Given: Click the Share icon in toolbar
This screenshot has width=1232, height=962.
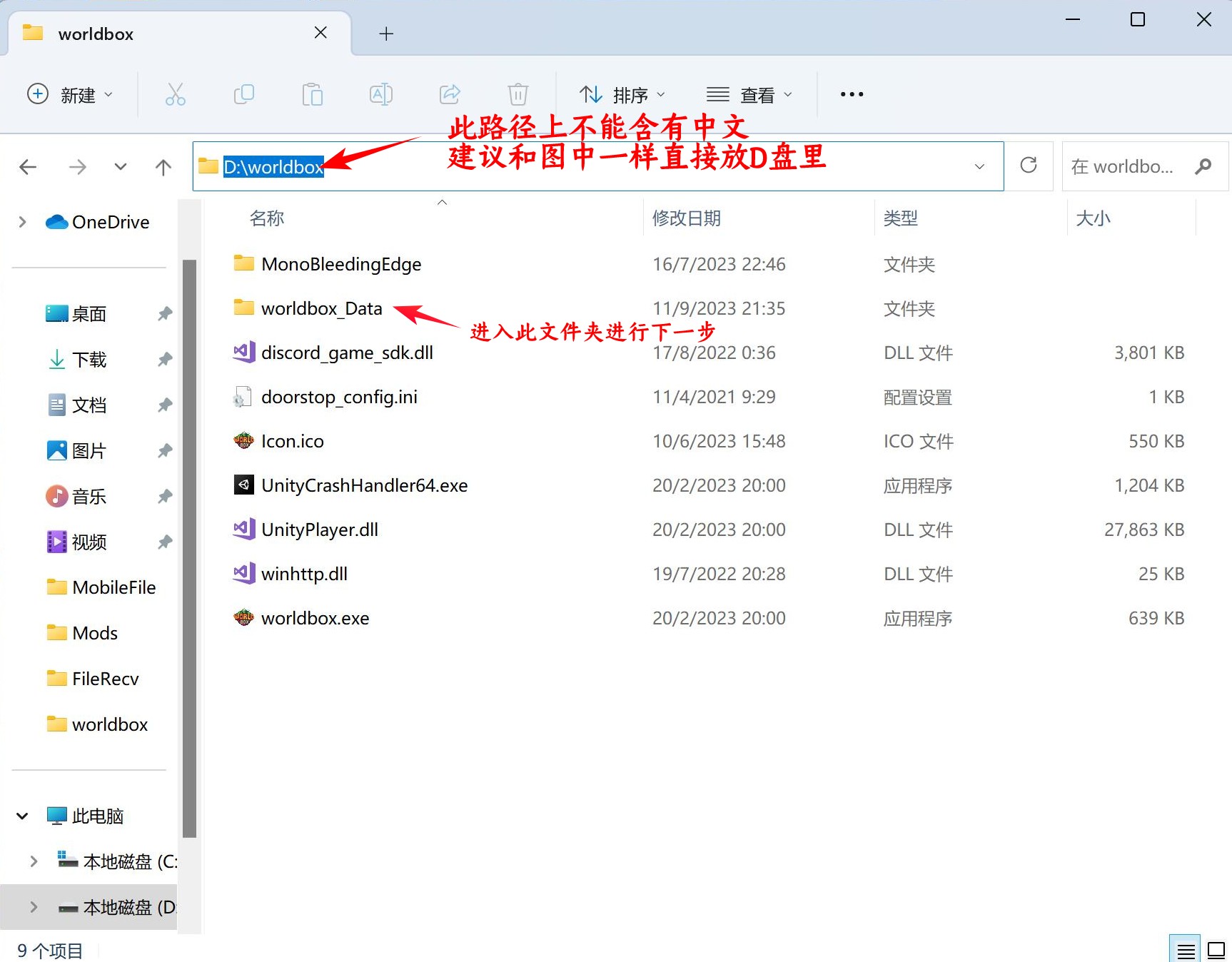Looking at the screenshot, I should [x=450, y=94].
